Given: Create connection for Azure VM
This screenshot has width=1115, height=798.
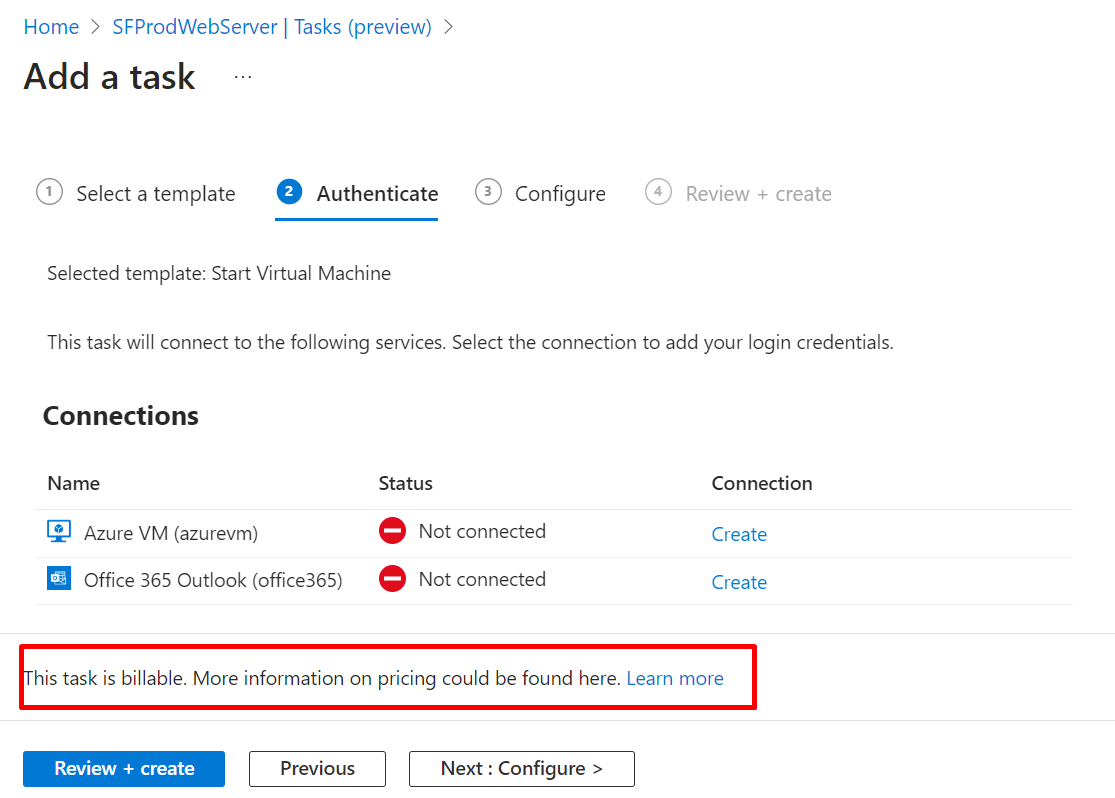Looking at the screenshot, I should coord(739,534).
